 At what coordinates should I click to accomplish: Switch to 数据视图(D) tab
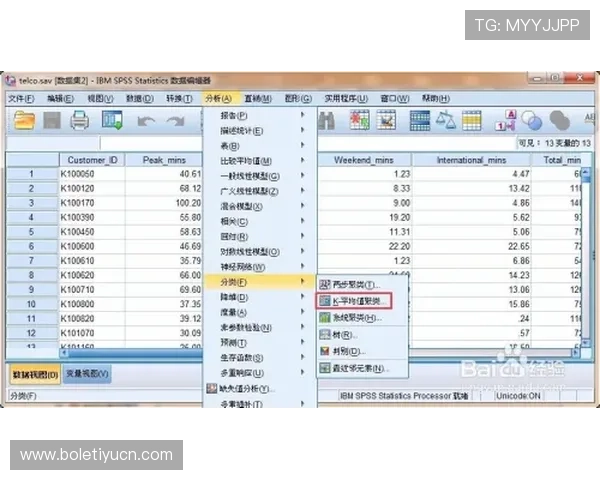(x=35, y=374)
